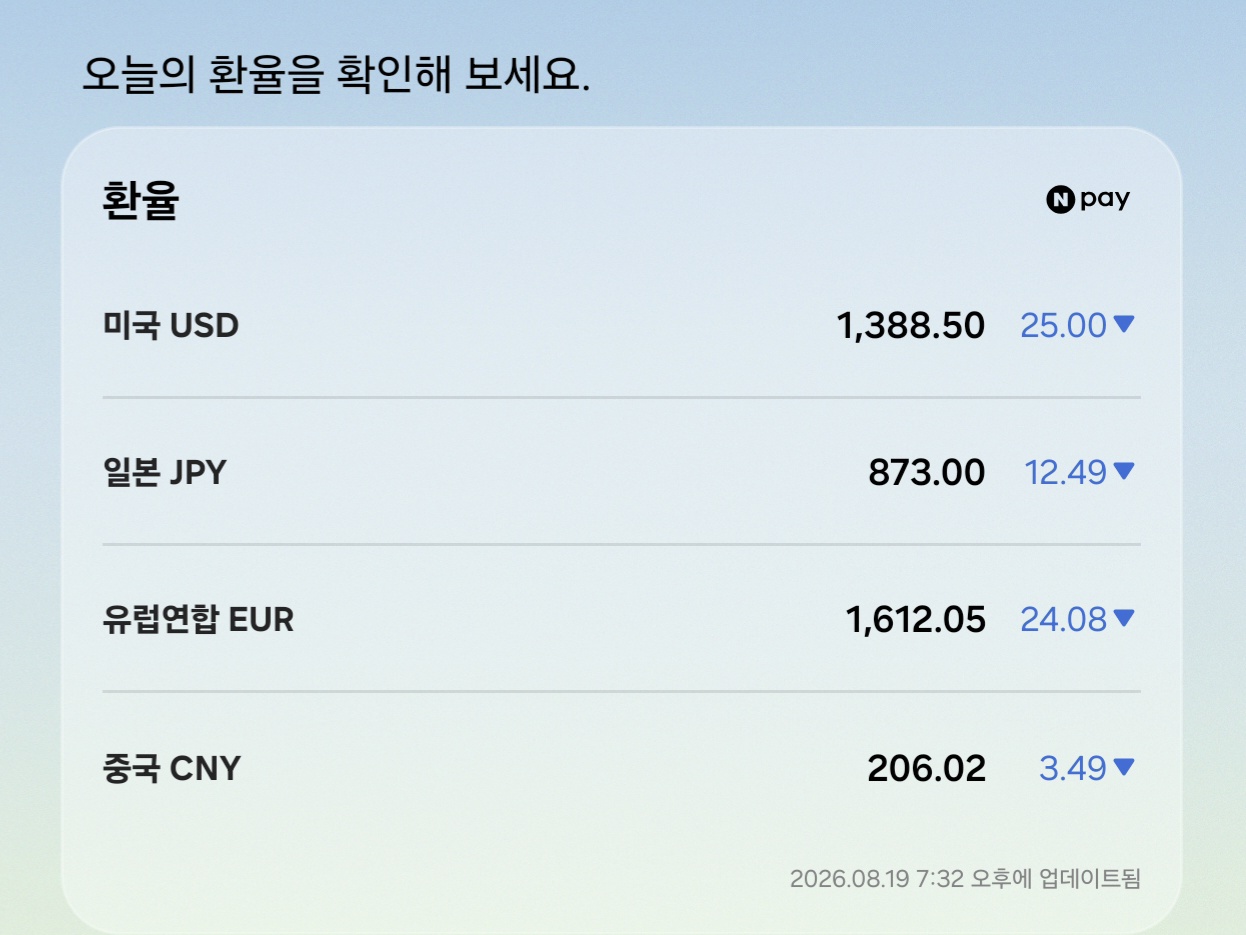
Task: Click the EUR down arrow indicator
Action: [x=1124, y=619]
